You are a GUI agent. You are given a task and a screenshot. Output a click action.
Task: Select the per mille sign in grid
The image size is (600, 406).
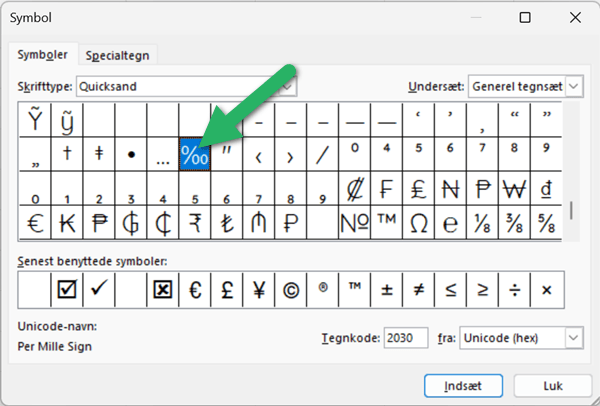coord(193,155)
